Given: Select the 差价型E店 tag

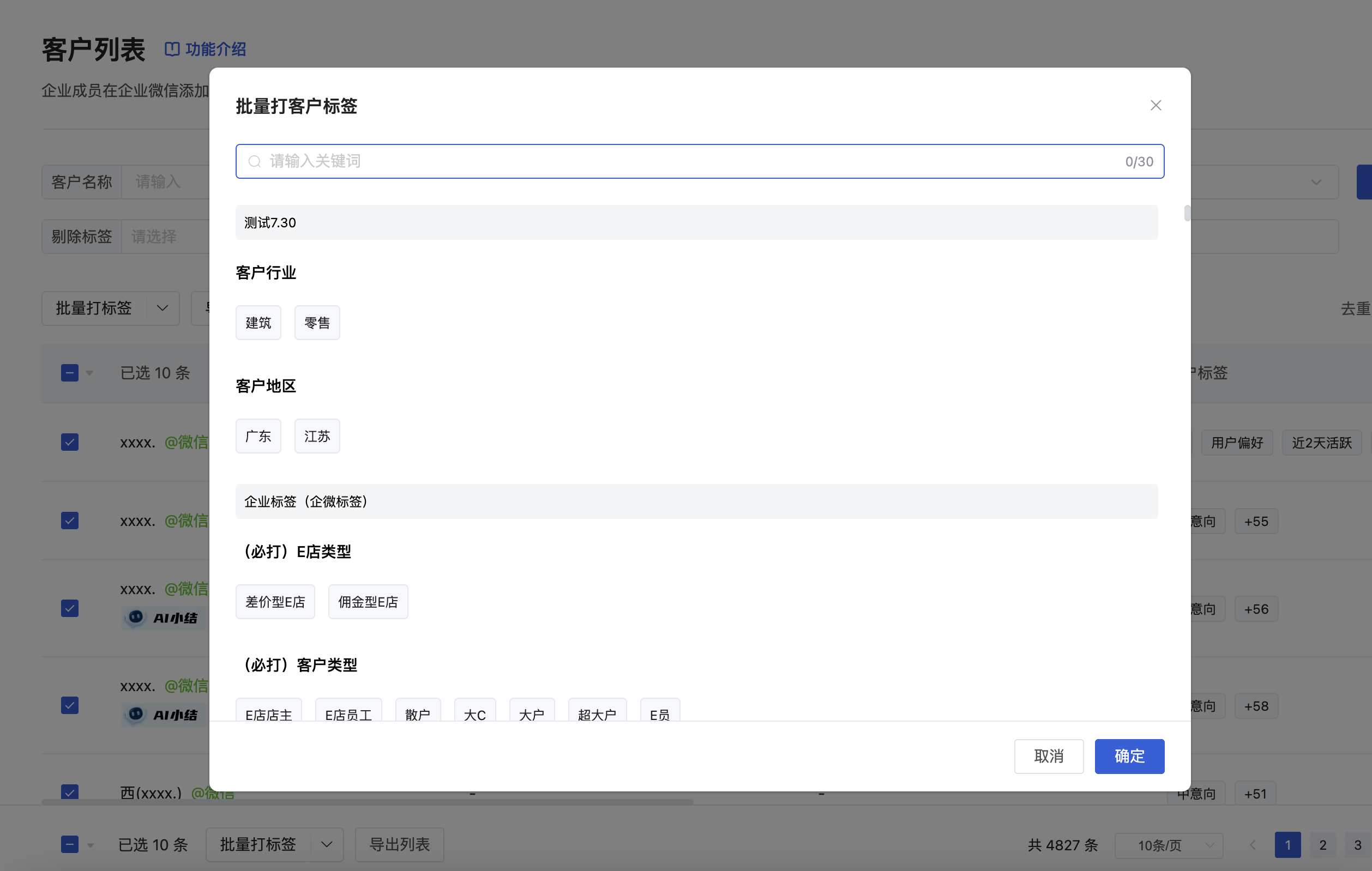Looking at the screenshot, I should pyautogui.click(x=275, y=602).
